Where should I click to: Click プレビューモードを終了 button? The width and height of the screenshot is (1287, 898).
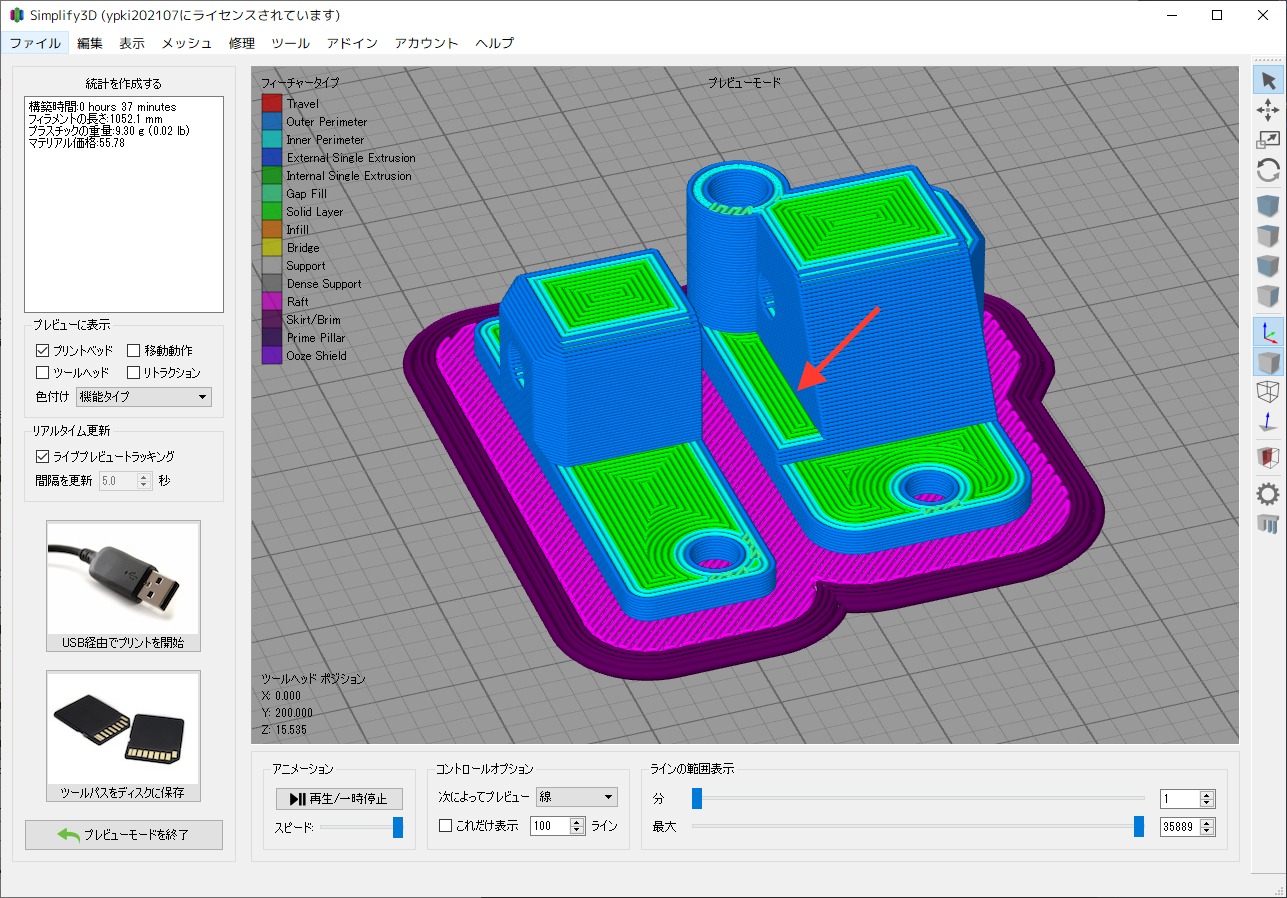coord(124,835)
